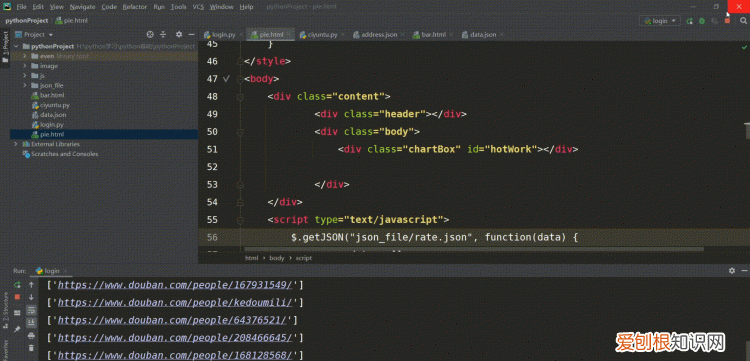Close the pie.html editor tab
This screenshot has width=750, height=361.
pos(288,35)
